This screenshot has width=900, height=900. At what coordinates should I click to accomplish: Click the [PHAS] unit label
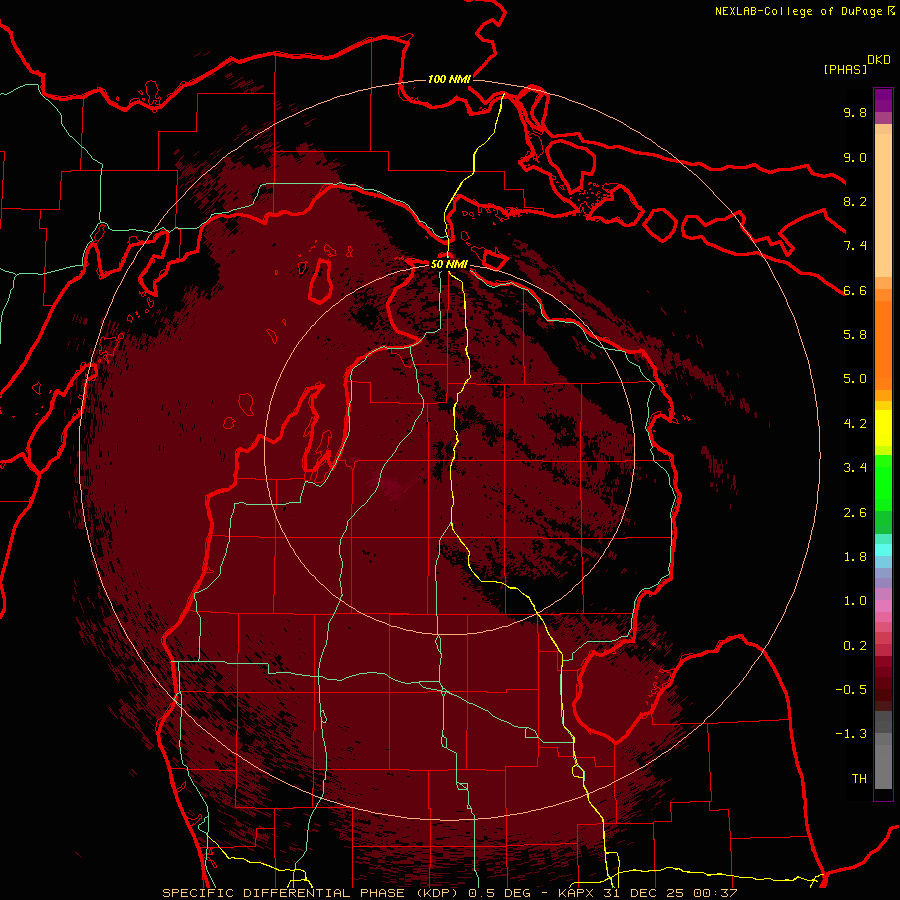pyautogui.click(x=845, y=69)
